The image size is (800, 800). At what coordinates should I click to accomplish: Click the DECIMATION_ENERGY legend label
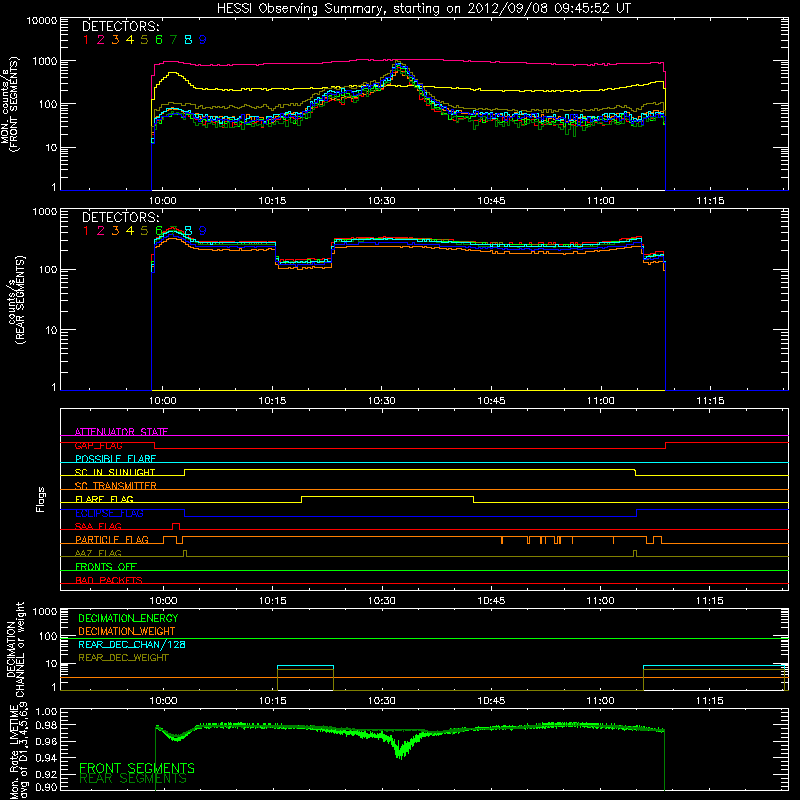[128, 618]
